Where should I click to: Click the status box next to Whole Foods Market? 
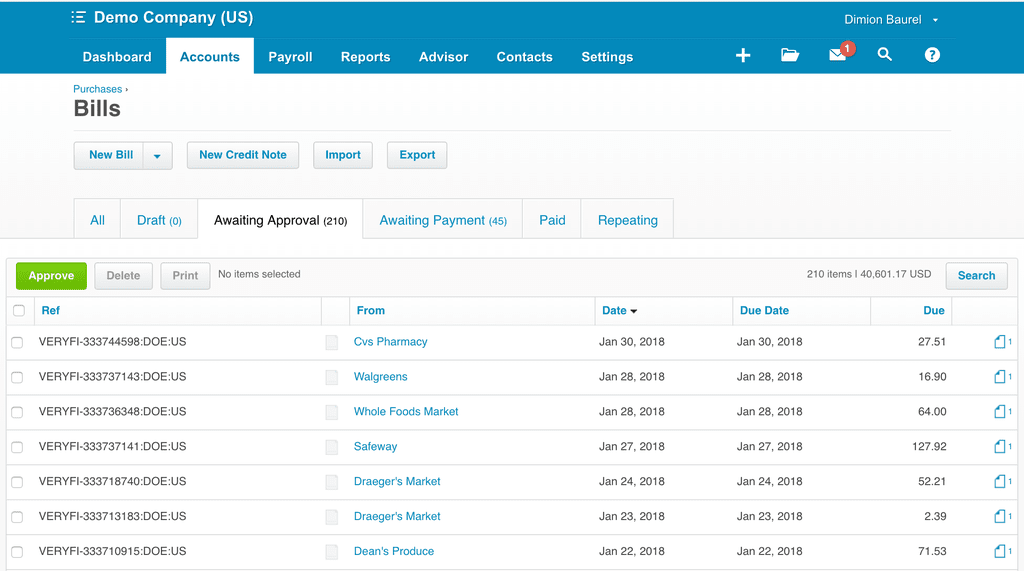(x=332, y=412)
